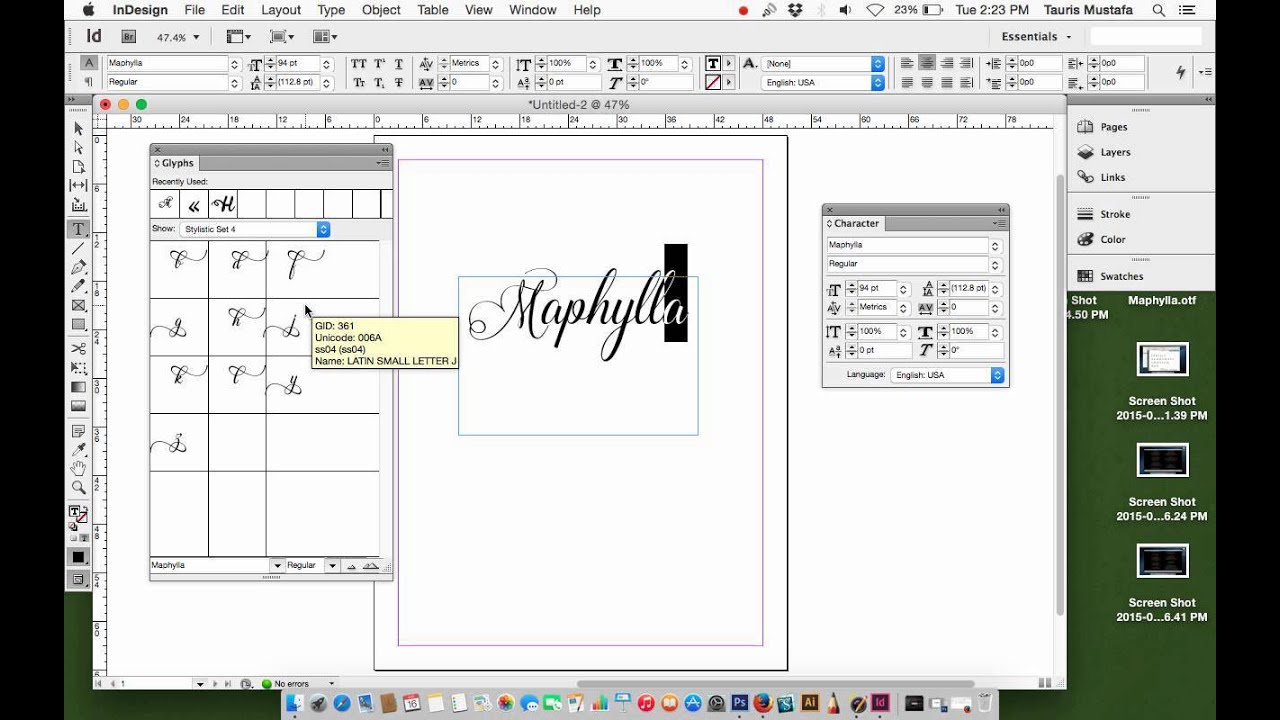Open View Options dropdown in application bar

click(x=238, y=37)
